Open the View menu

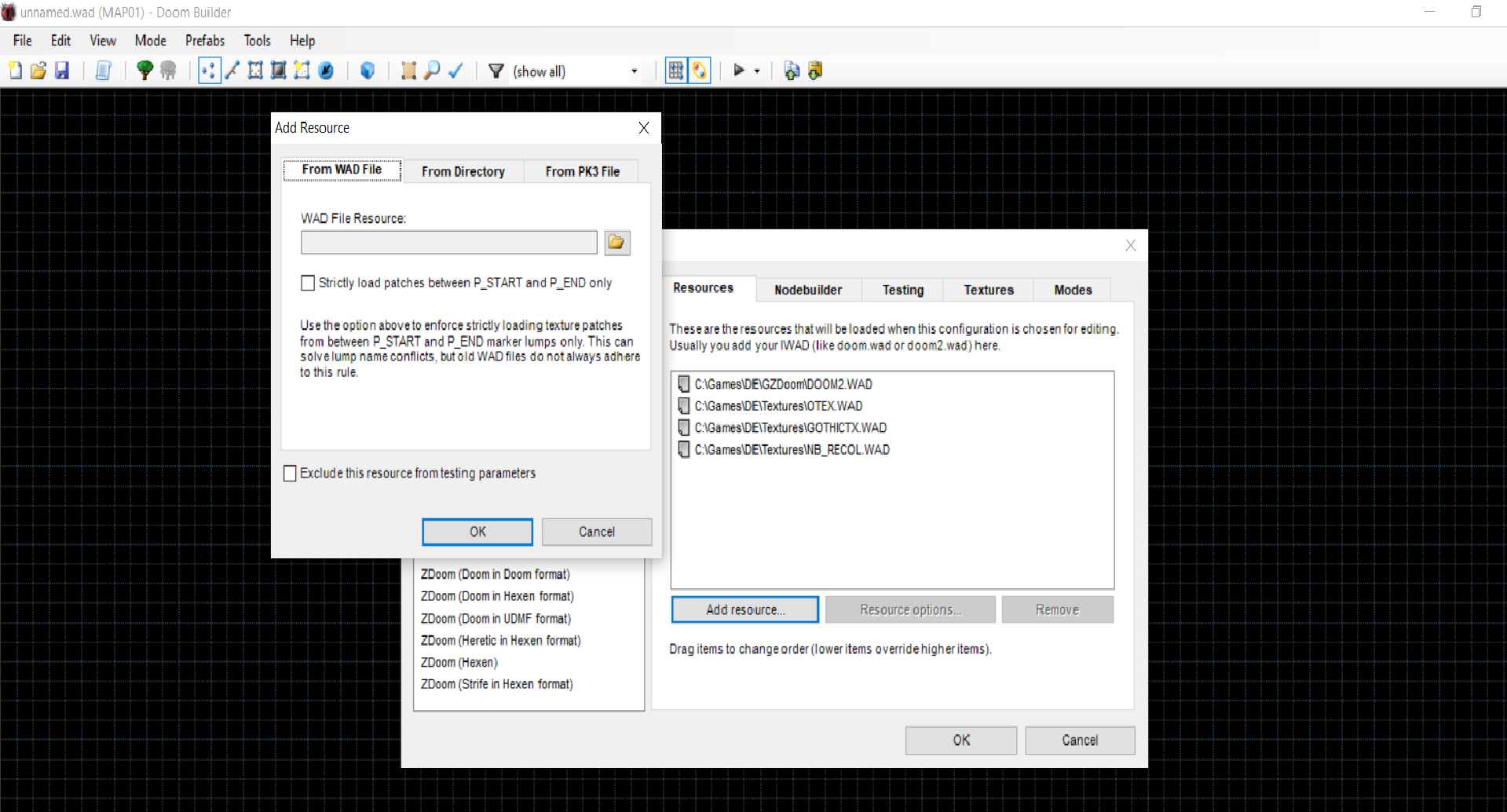pyautogui.click(x=103, y=41)
